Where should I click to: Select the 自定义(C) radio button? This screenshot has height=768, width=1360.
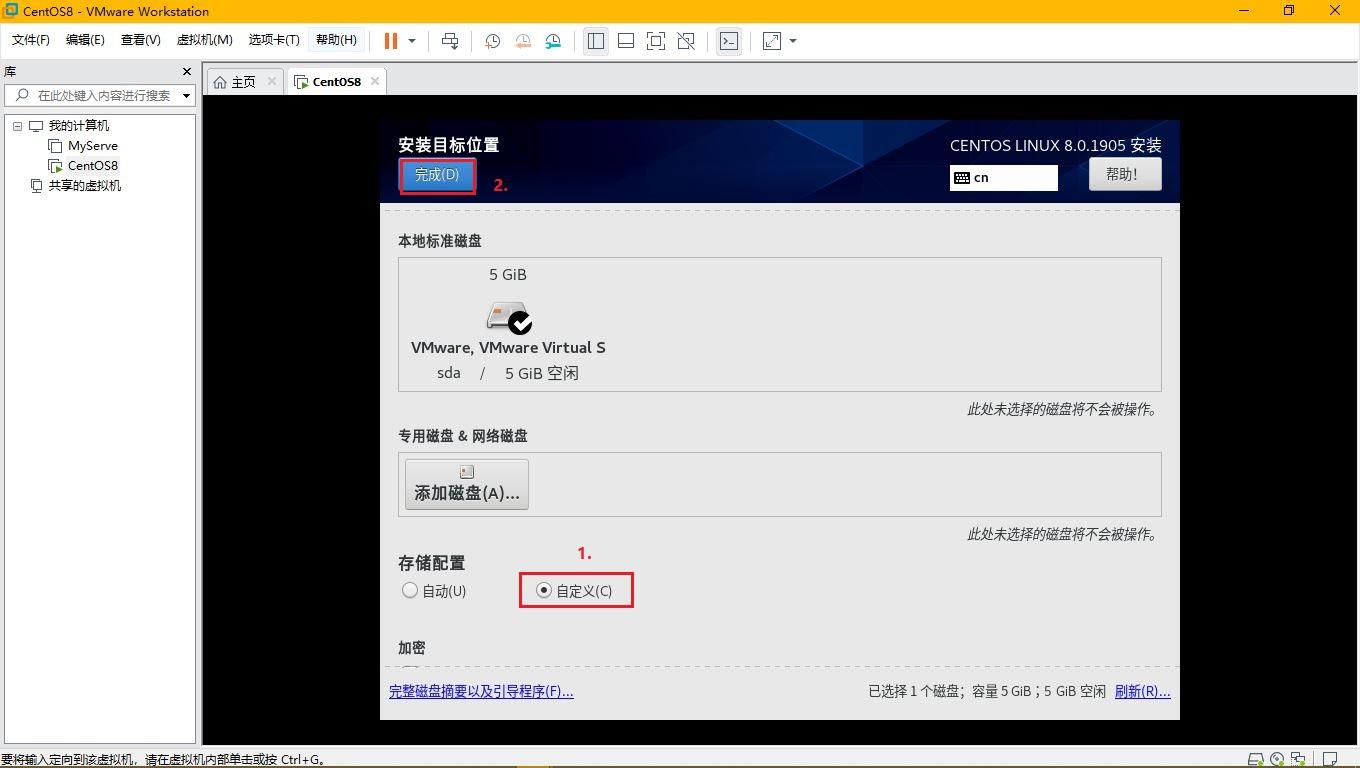click(x=544, y=590)
